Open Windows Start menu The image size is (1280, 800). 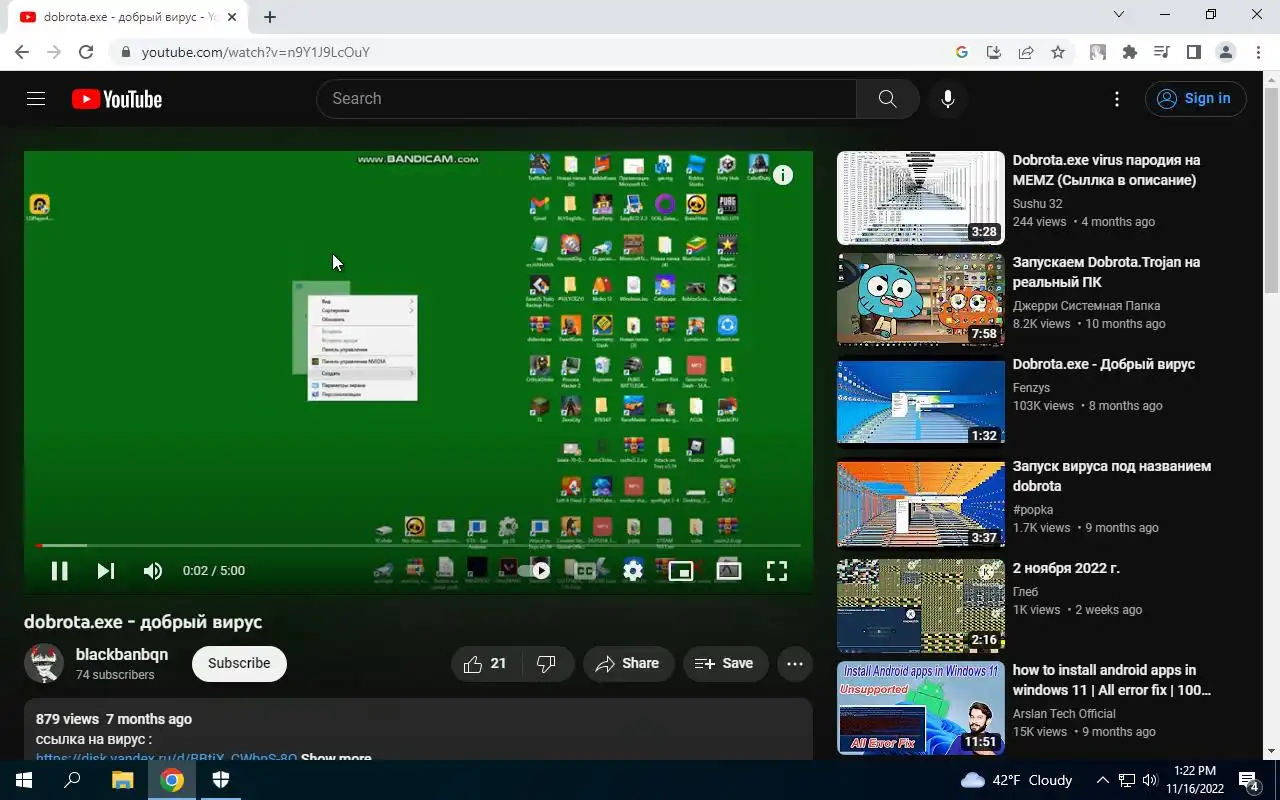[23, 780]
